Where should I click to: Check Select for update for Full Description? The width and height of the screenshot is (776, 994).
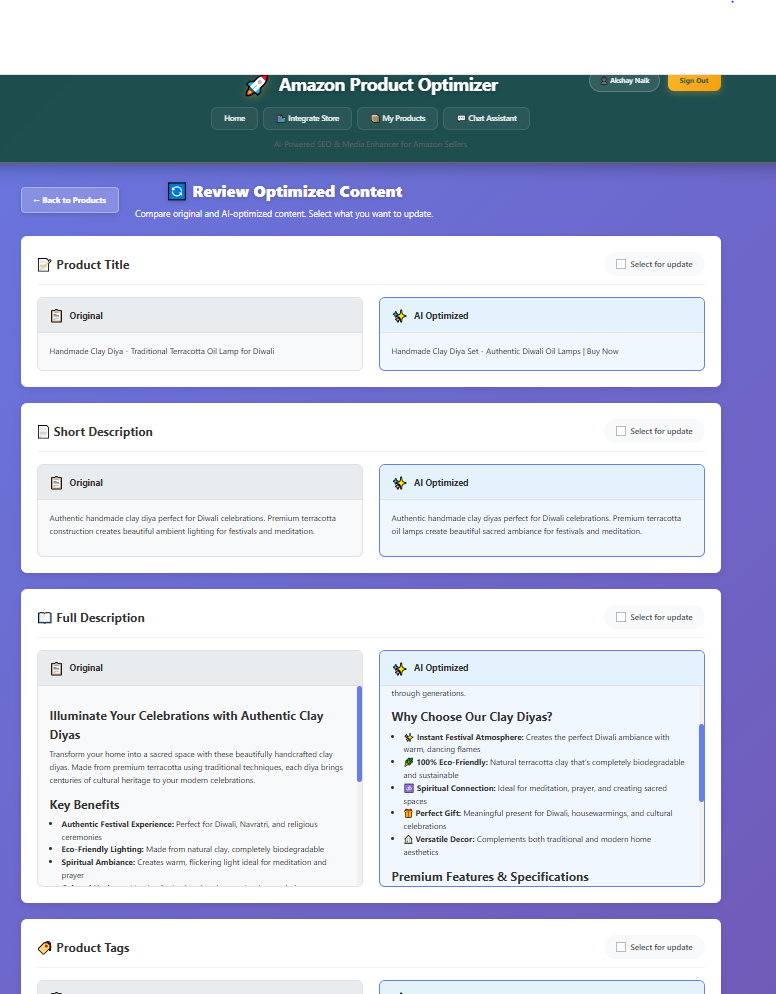point(621,617)
